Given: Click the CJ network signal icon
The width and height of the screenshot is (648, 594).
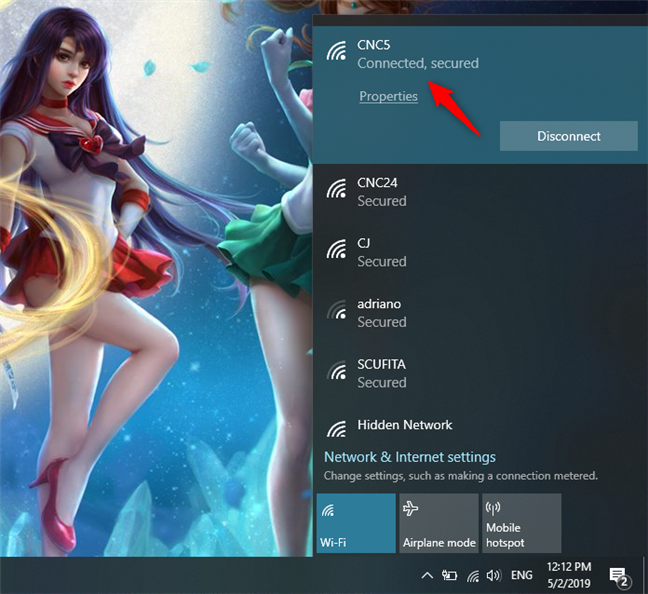Looking at the screenshot, I should [336, 249].
